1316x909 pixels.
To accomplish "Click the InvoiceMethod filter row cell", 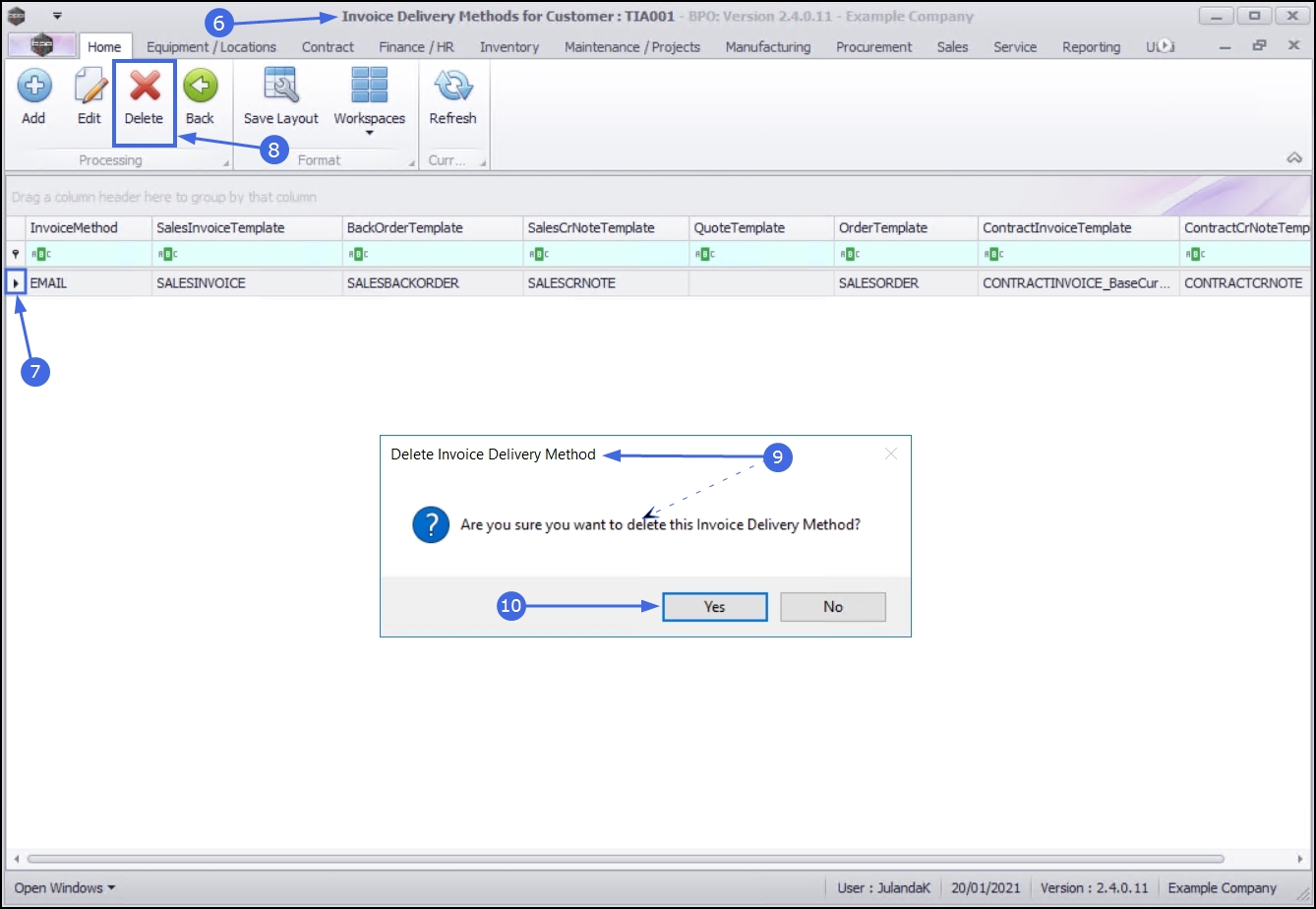I will point(89,254).
